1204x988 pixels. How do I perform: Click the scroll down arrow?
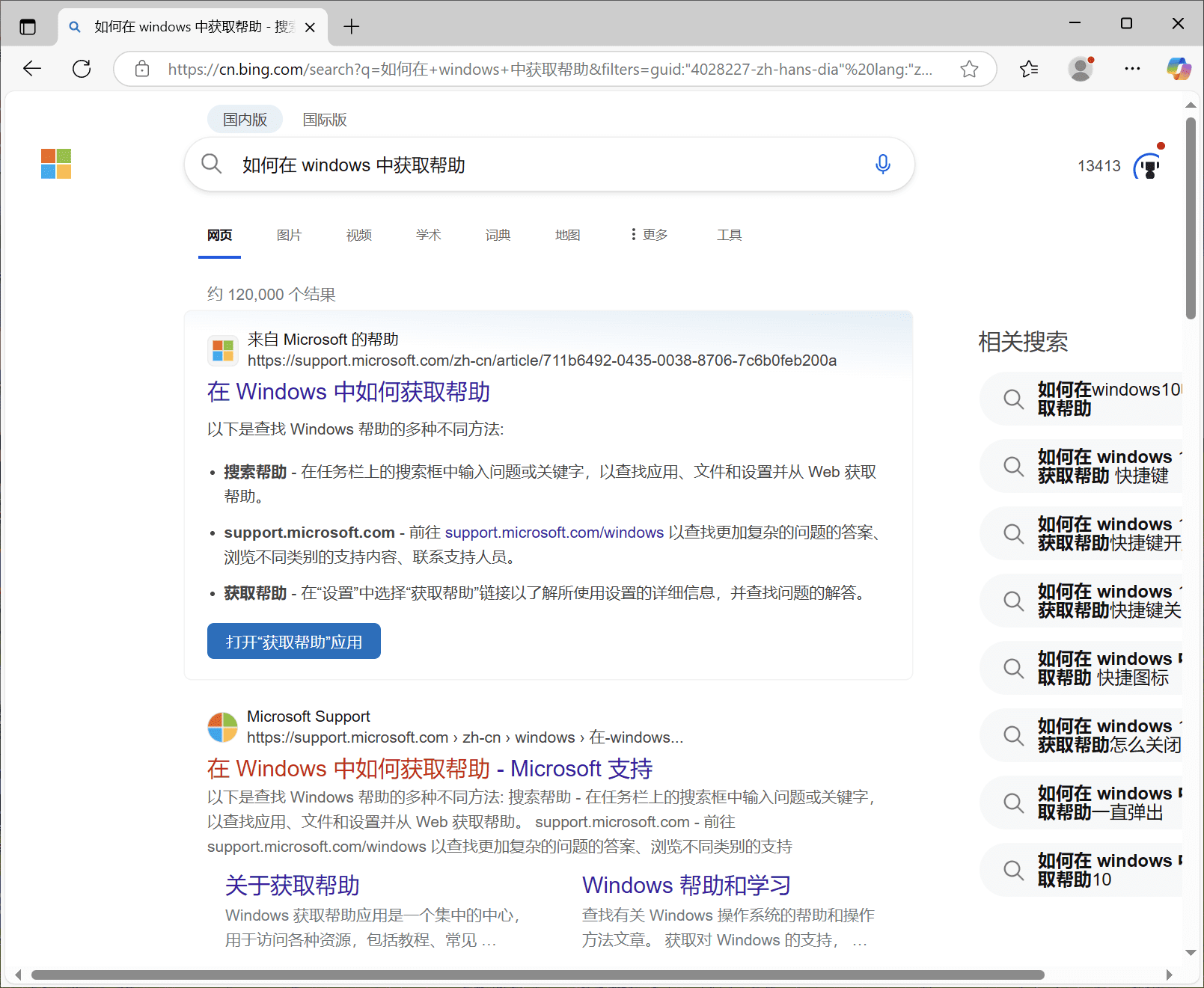[x=1191, y=953]
